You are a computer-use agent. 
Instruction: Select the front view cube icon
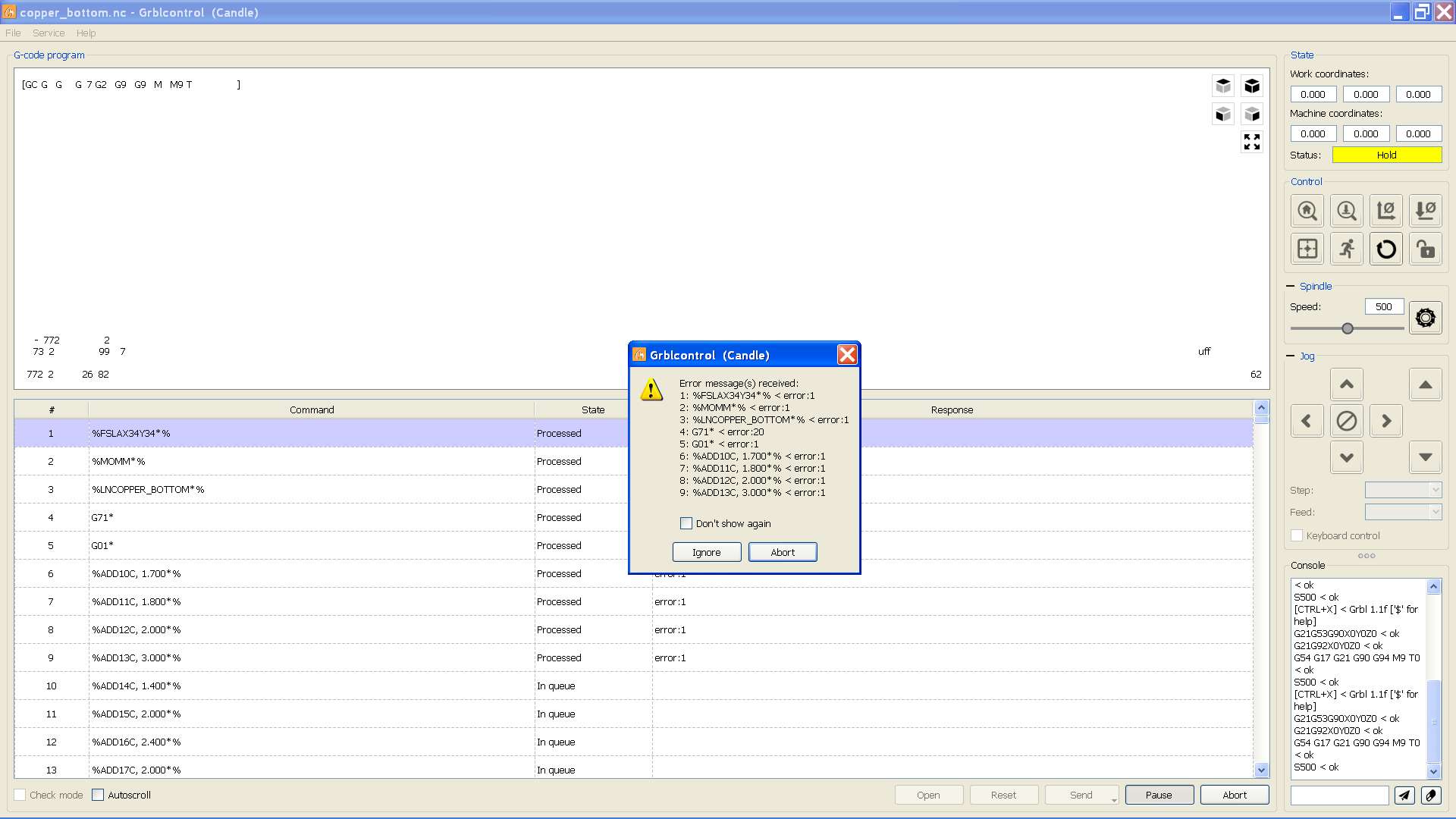click(x=1223, y=115)
